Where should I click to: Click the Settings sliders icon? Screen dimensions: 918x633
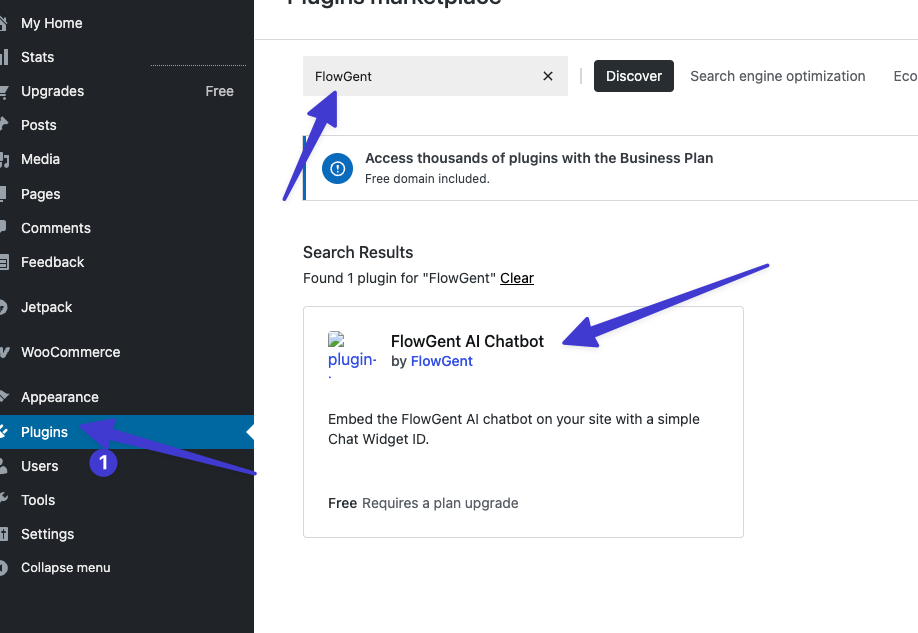[x=4, y=533]
